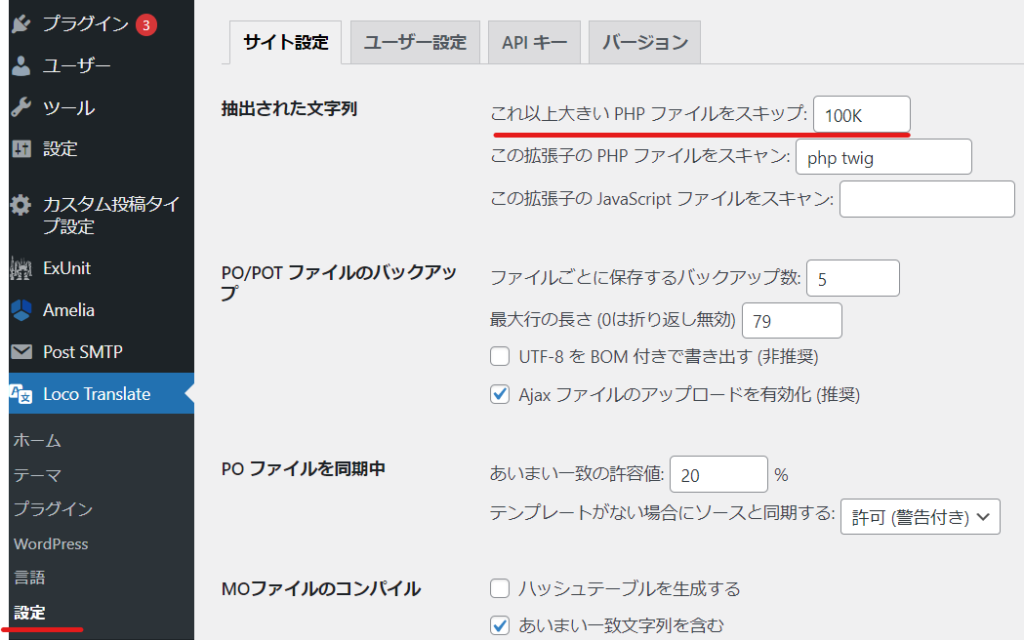
Task: Go to Loco Translate ホーム submenu
Action: click(x=37, y=441)
